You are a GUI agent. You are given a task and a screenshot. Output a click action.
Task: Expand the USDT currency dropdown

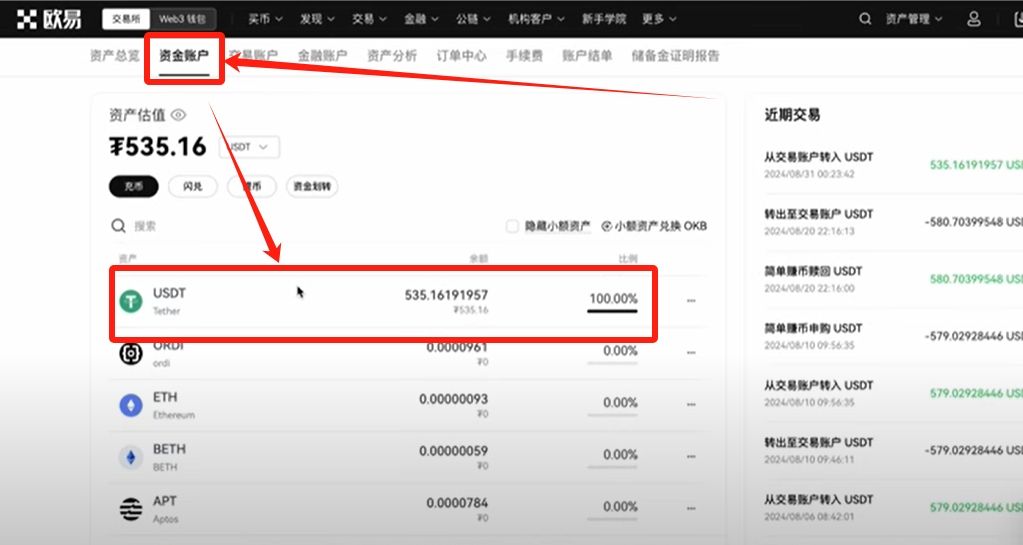point(249,147)
